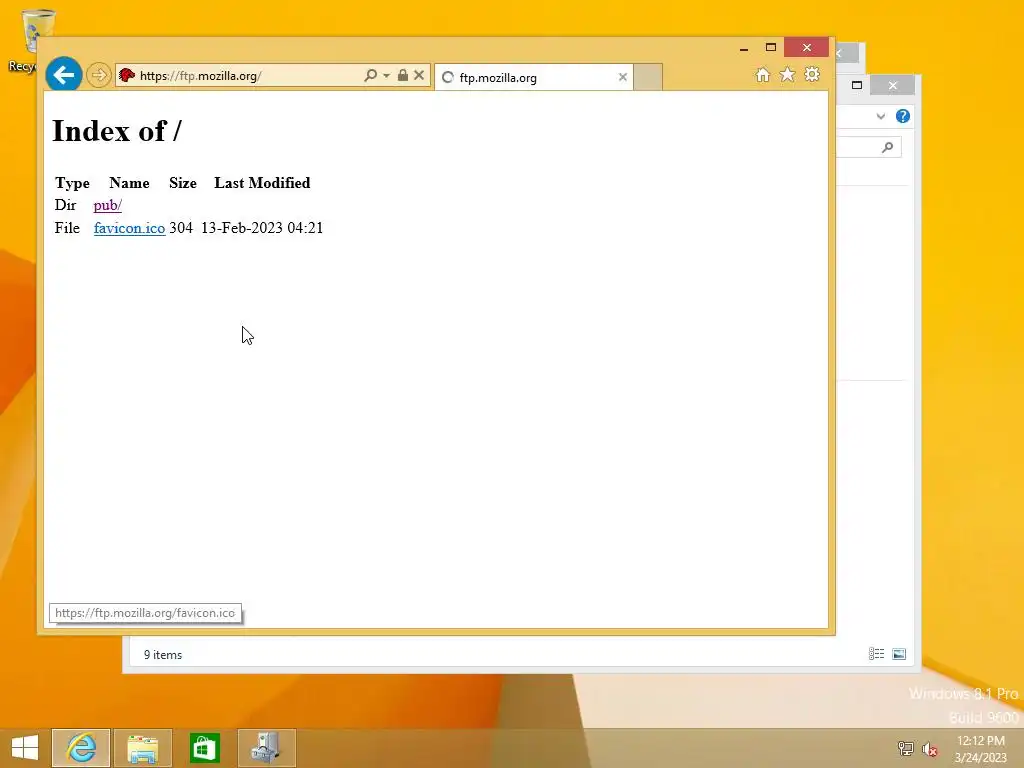1024x768 pixels.
Task: Close the background File Explorer window
Action: tap(893, 86)
